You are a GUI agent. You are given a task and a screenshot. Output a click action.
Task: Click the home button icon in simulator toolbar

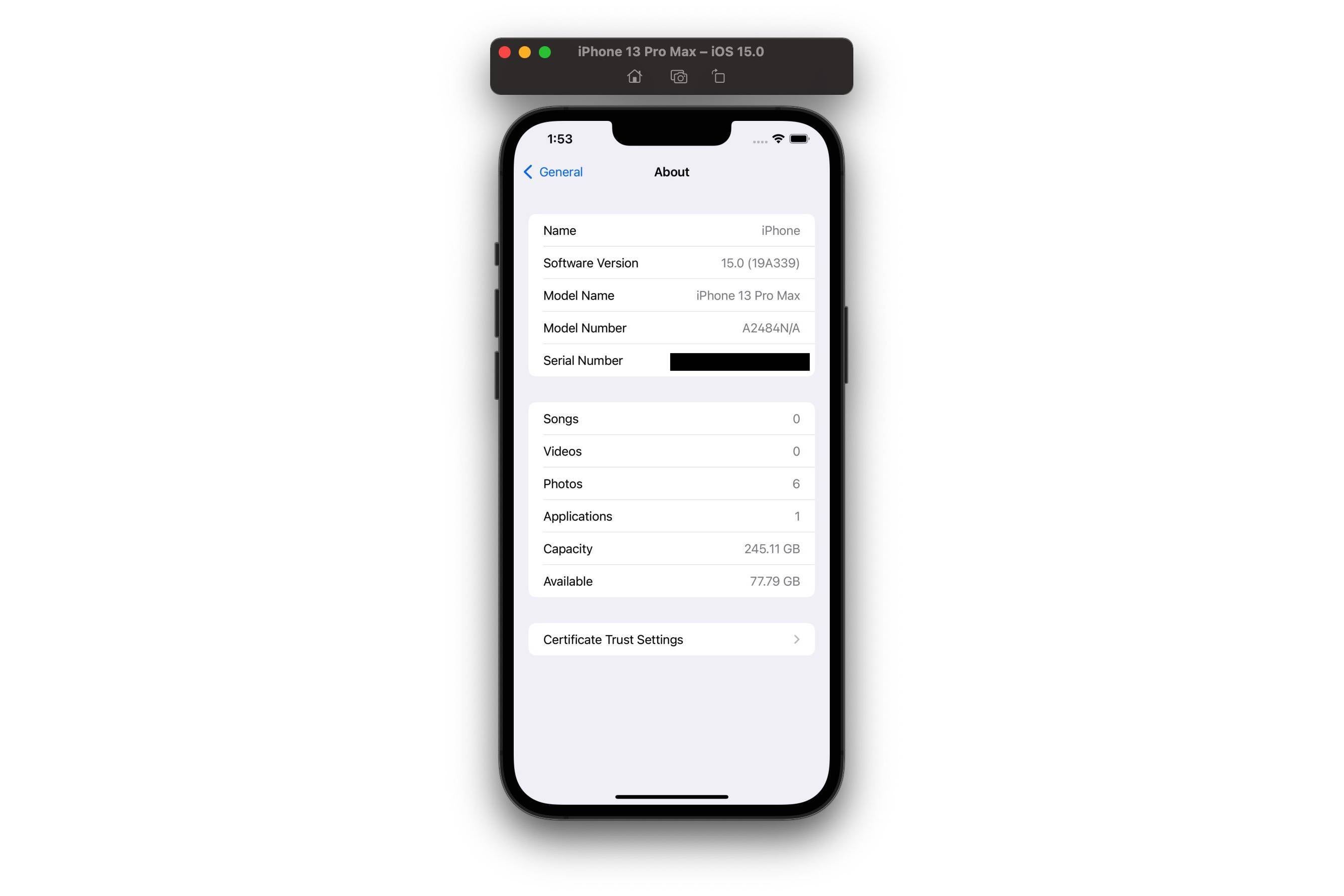point(634,76)
